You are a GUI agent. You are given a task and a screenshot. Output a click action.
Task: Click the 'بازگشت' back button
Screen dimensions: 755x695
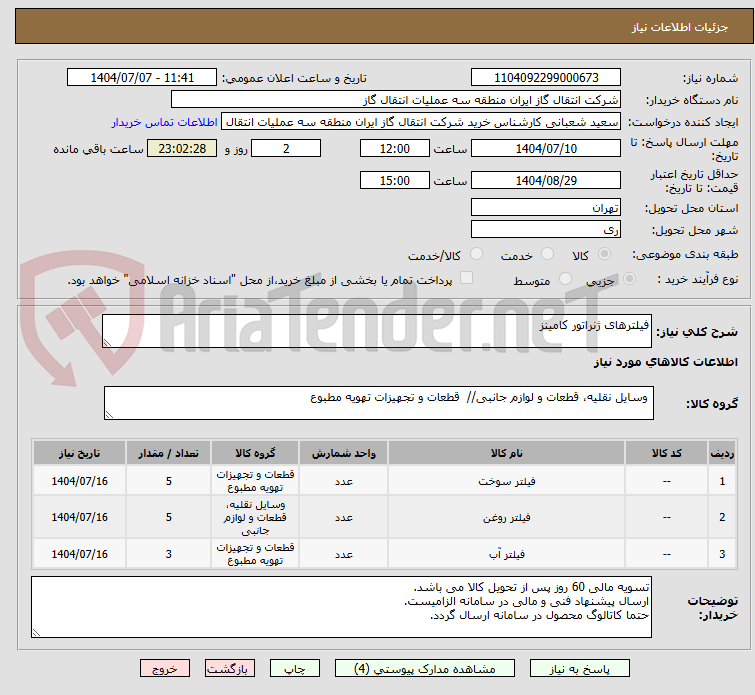(x=231, y=668)
